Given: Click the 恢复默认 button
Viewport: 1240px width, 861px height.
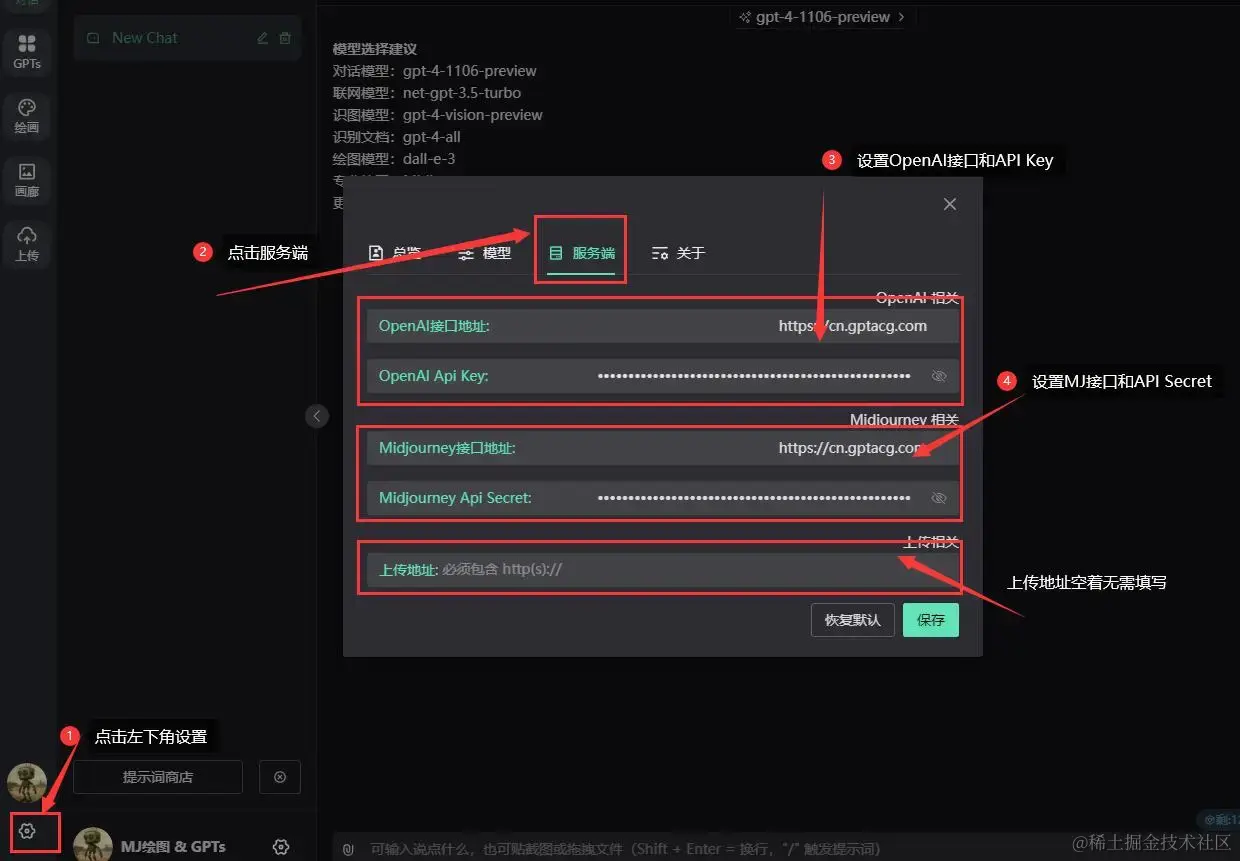Looking at the screenshot, I should (x=852, y=620).
